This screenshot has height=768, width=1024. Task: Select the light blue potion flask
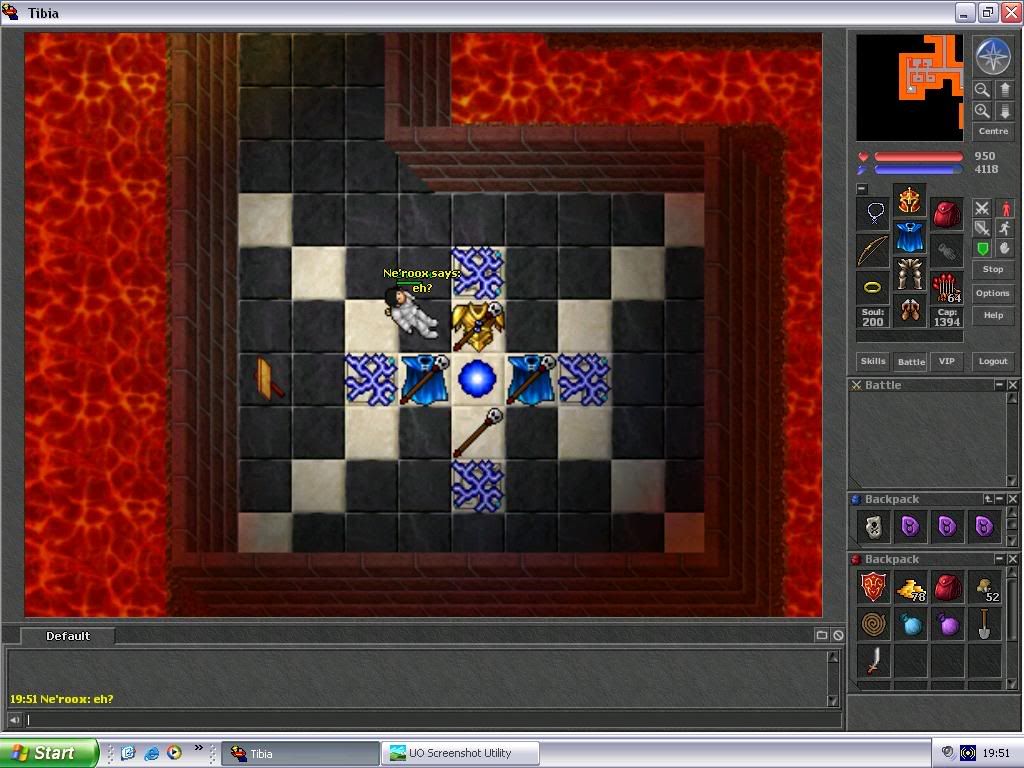[910, 624]
